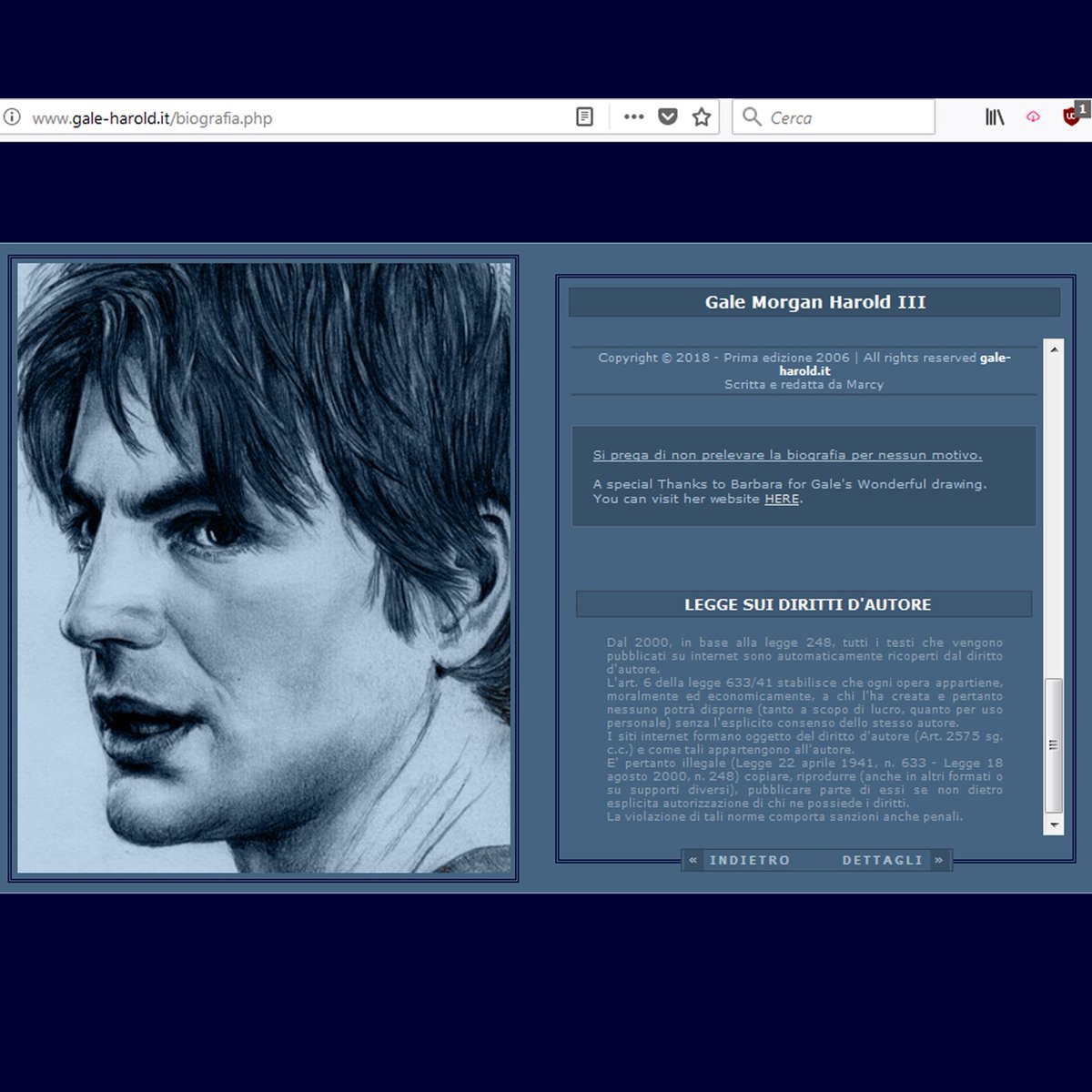Click the INDIETRO back button

[x=750, y=860]
